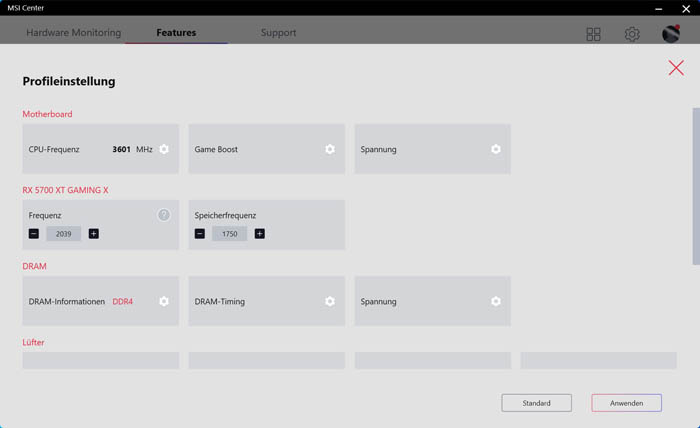Click the DRAM-Timing label

click(x=220, y=302)
